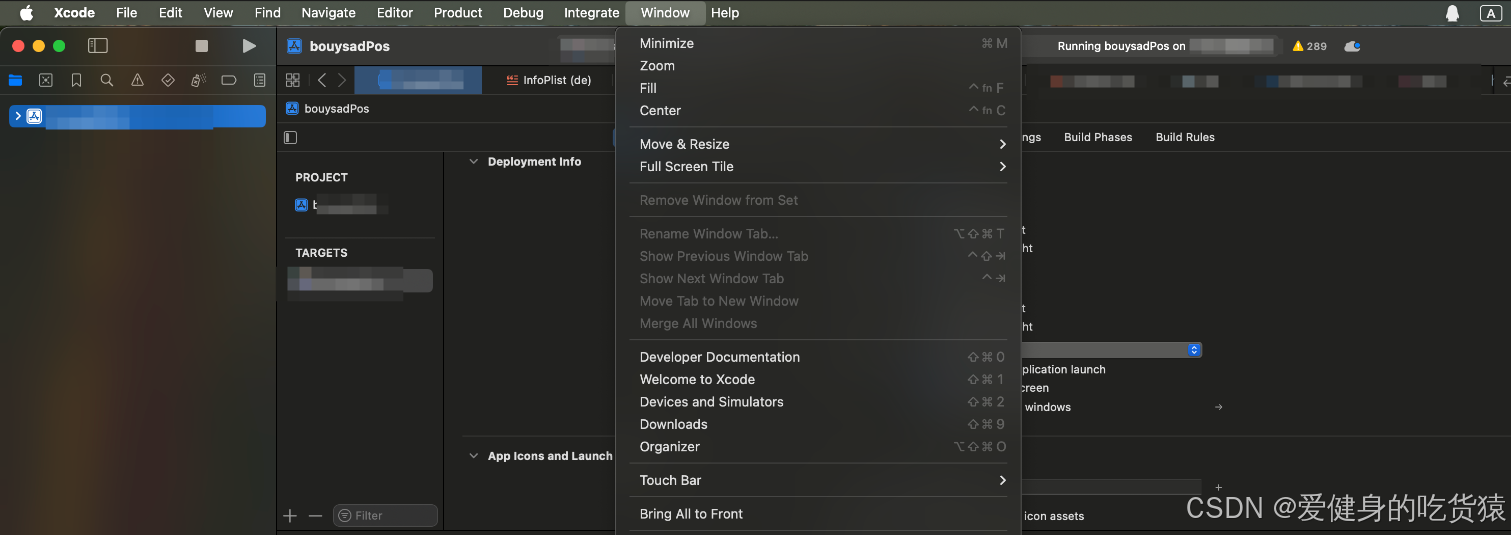Image resolution: width=1511 pixels, height=535 pixels.
Task: Open the File menu
Action: pos(126,13)
